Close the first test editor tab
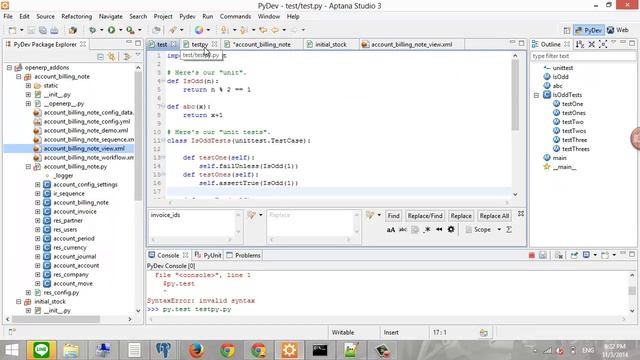This screenshot has height=360, width=640. click(x=173, y=44)
